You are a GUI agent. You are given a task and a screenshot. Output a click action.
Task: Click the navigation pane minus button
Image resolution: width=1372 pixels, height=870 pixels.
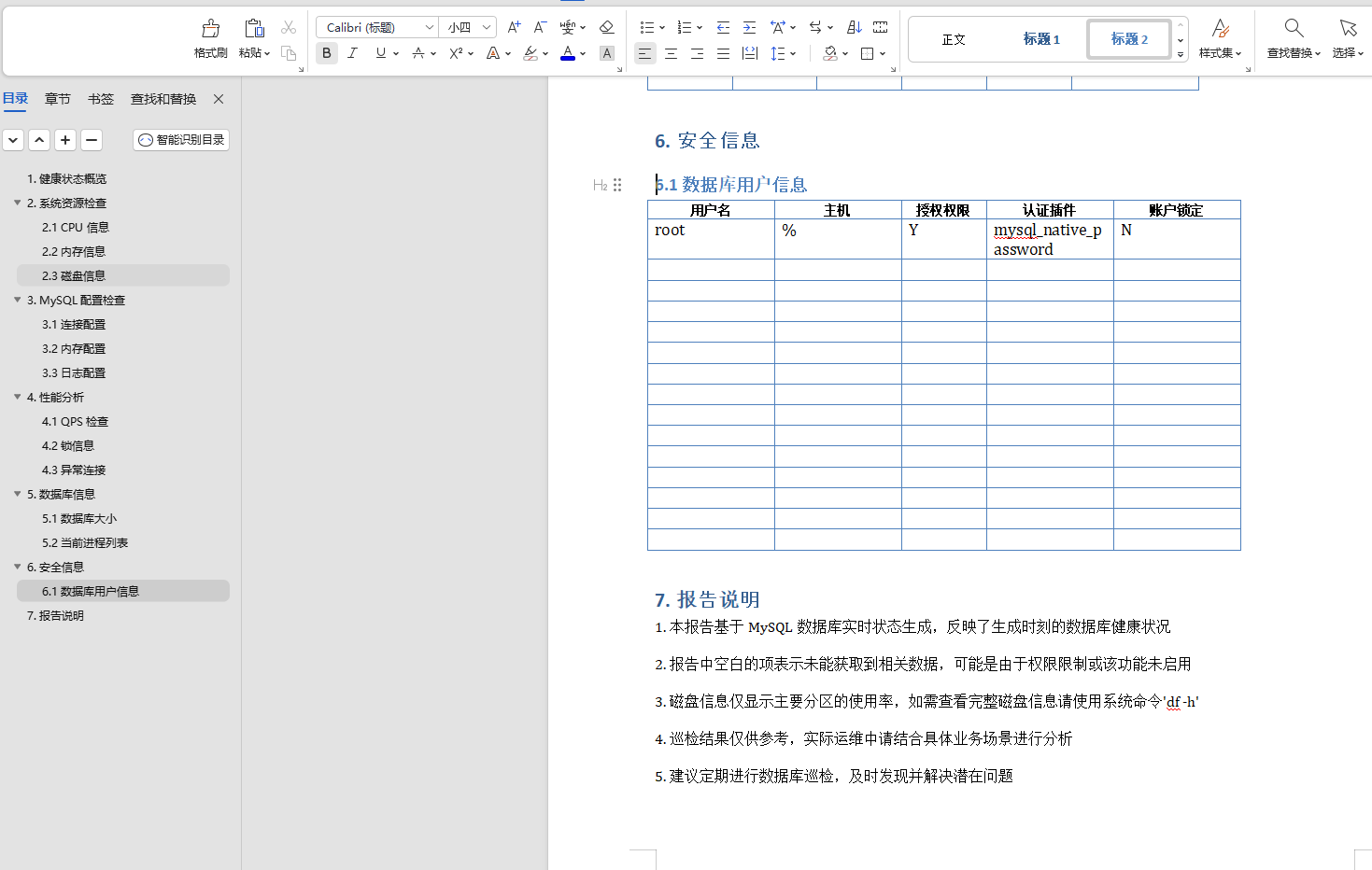(x=92, y=140)
